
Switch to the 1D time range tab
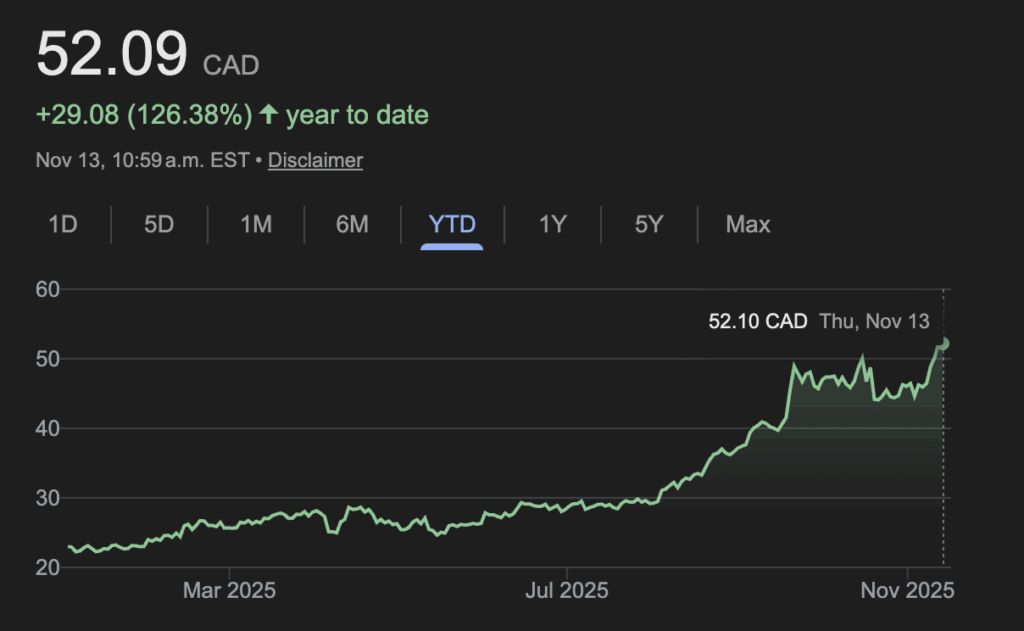click(63, 224)
